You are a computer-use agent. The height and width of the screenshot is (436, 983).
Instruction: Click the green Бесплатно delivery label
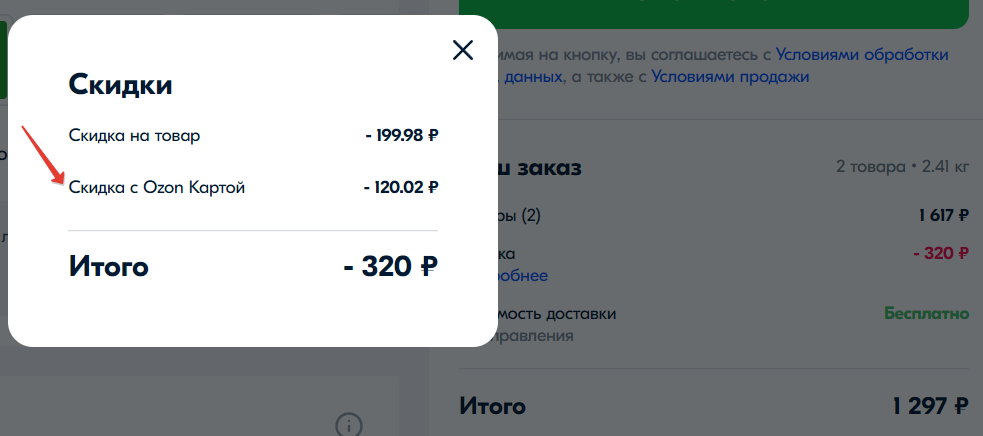click(x=926, y=313)
